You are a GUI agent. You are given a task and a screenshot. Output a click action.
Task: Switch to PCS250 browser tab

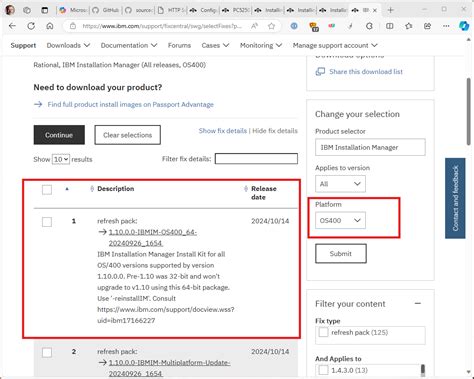click(x=236, y=10)
